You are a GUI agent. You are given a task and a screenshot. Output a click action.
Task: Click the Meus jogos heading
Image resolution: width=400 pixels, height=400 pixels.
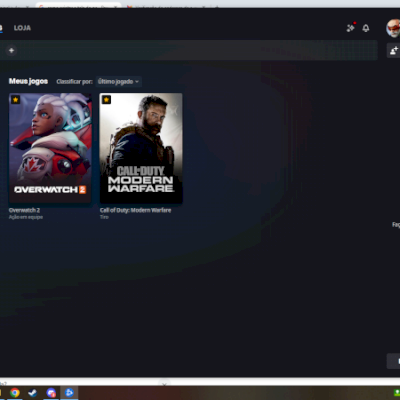click(x=28, y=81)
